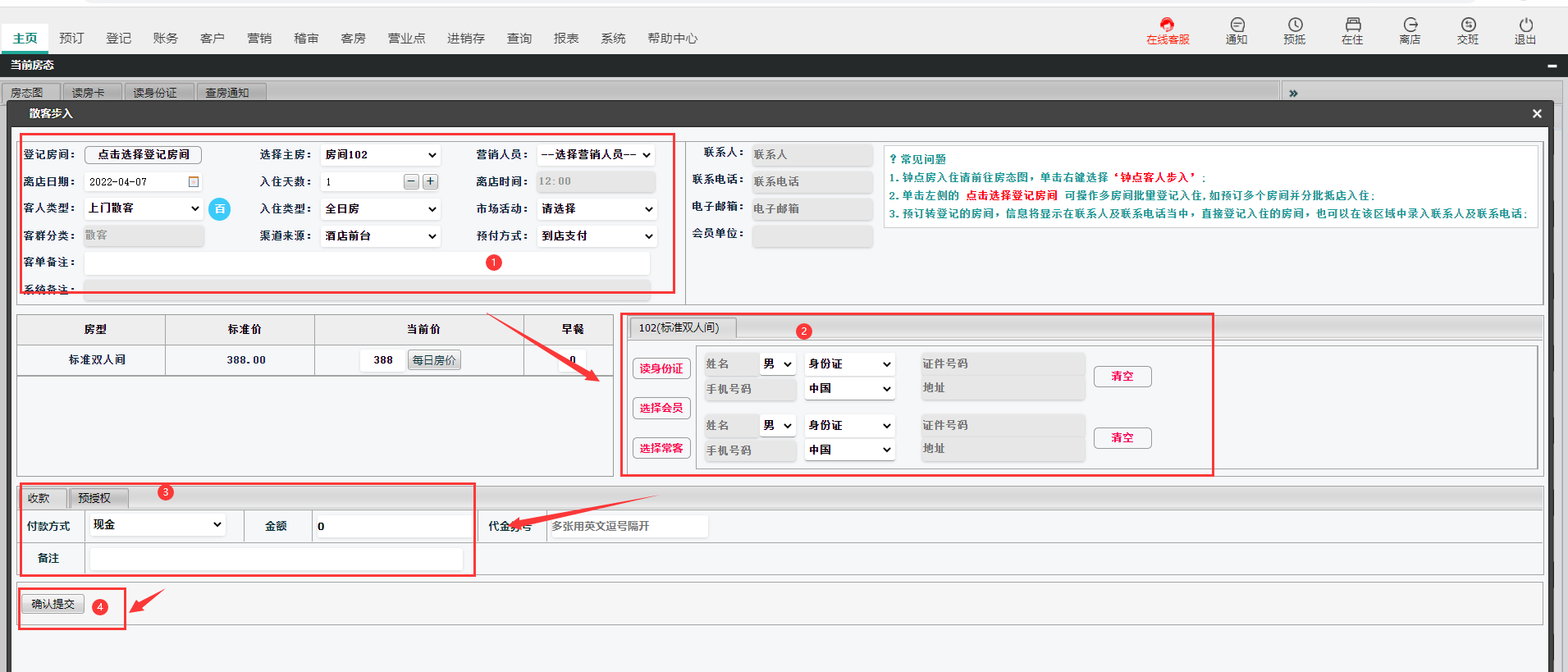The image size is (1568, 672).
Task: Open the 营销 menu
Action: (259, 38)
